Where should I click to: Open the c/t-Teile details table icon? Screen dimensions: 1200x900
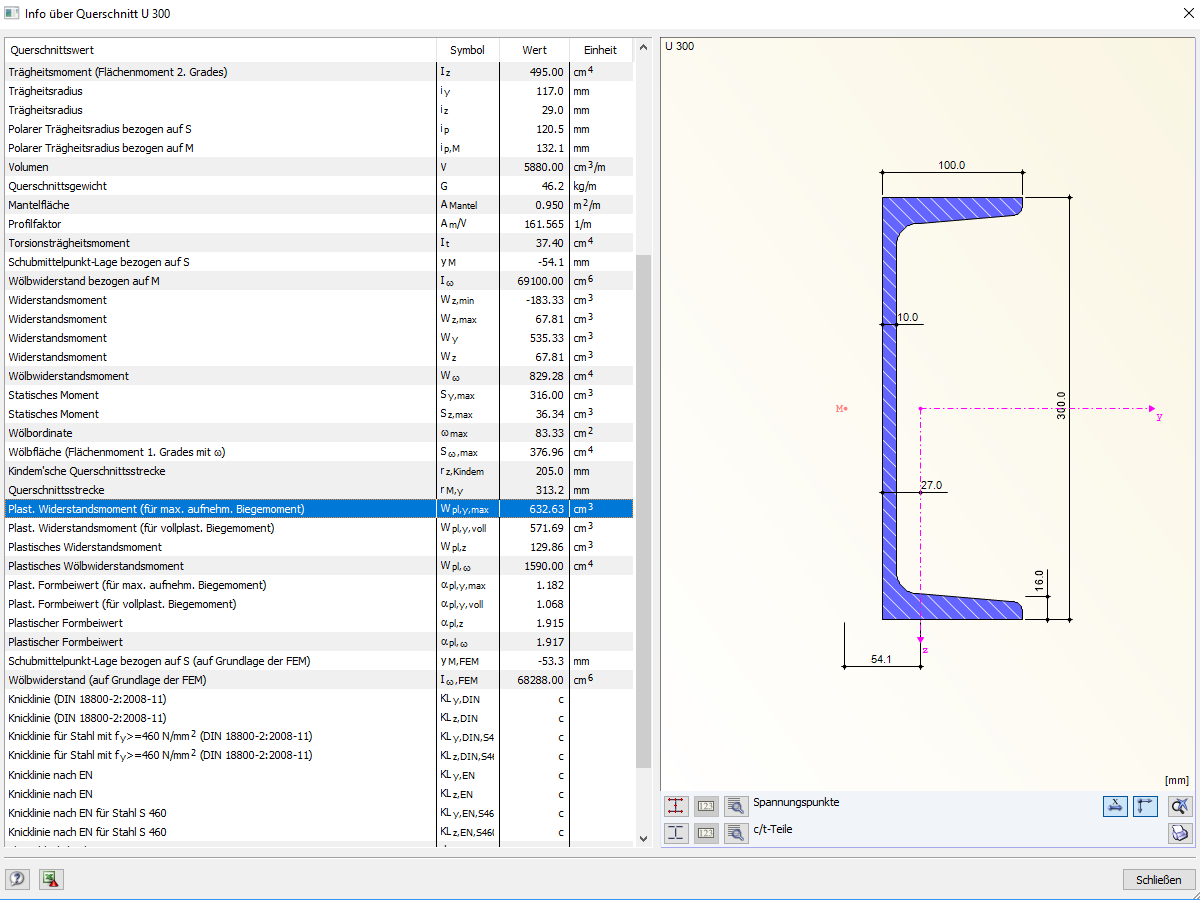pyautogui.click(x=736, y=833)
